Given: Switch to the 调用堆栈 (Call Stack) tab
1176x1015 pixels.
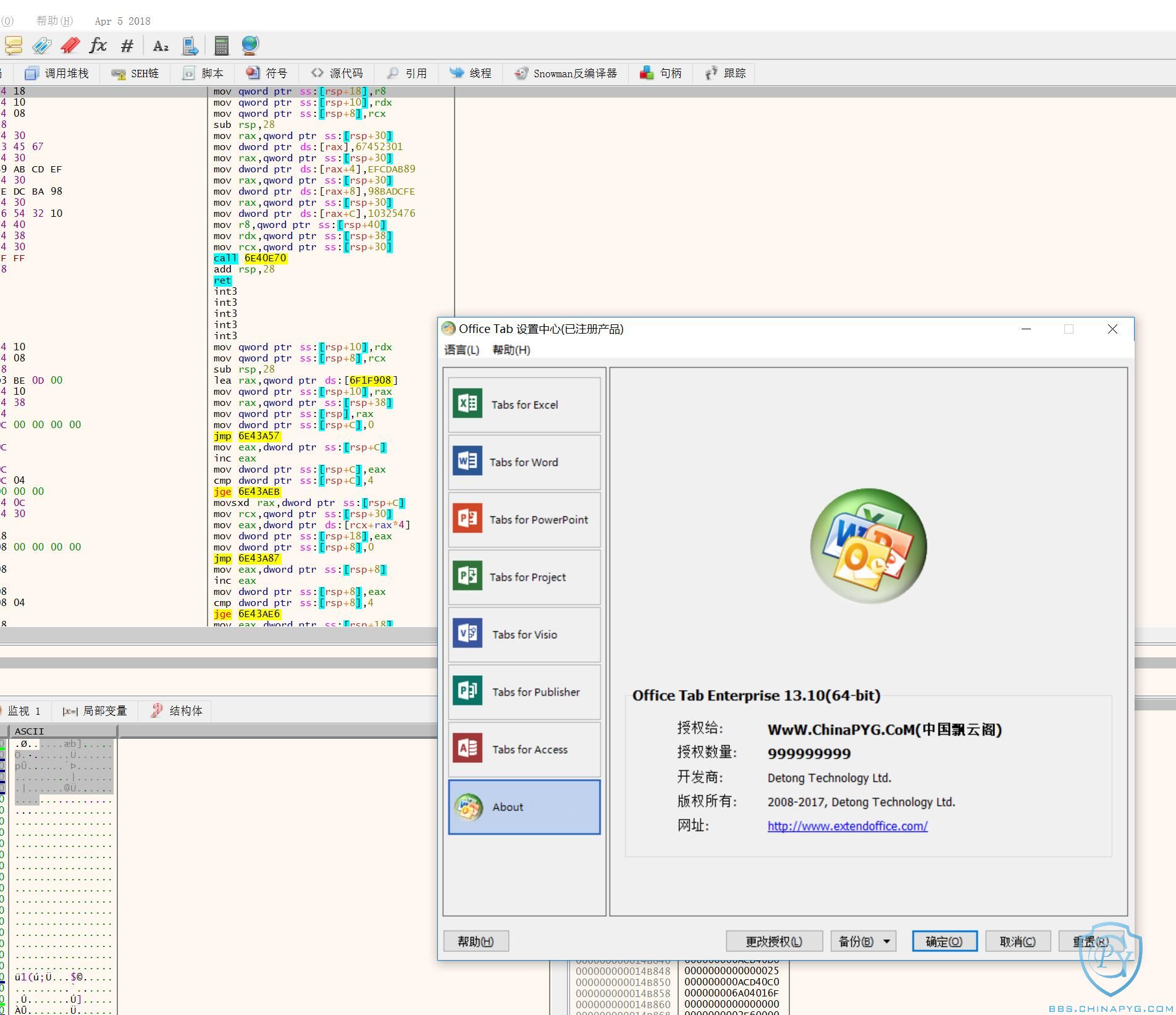Looking at the screenshot, I should tap(57, 74).
